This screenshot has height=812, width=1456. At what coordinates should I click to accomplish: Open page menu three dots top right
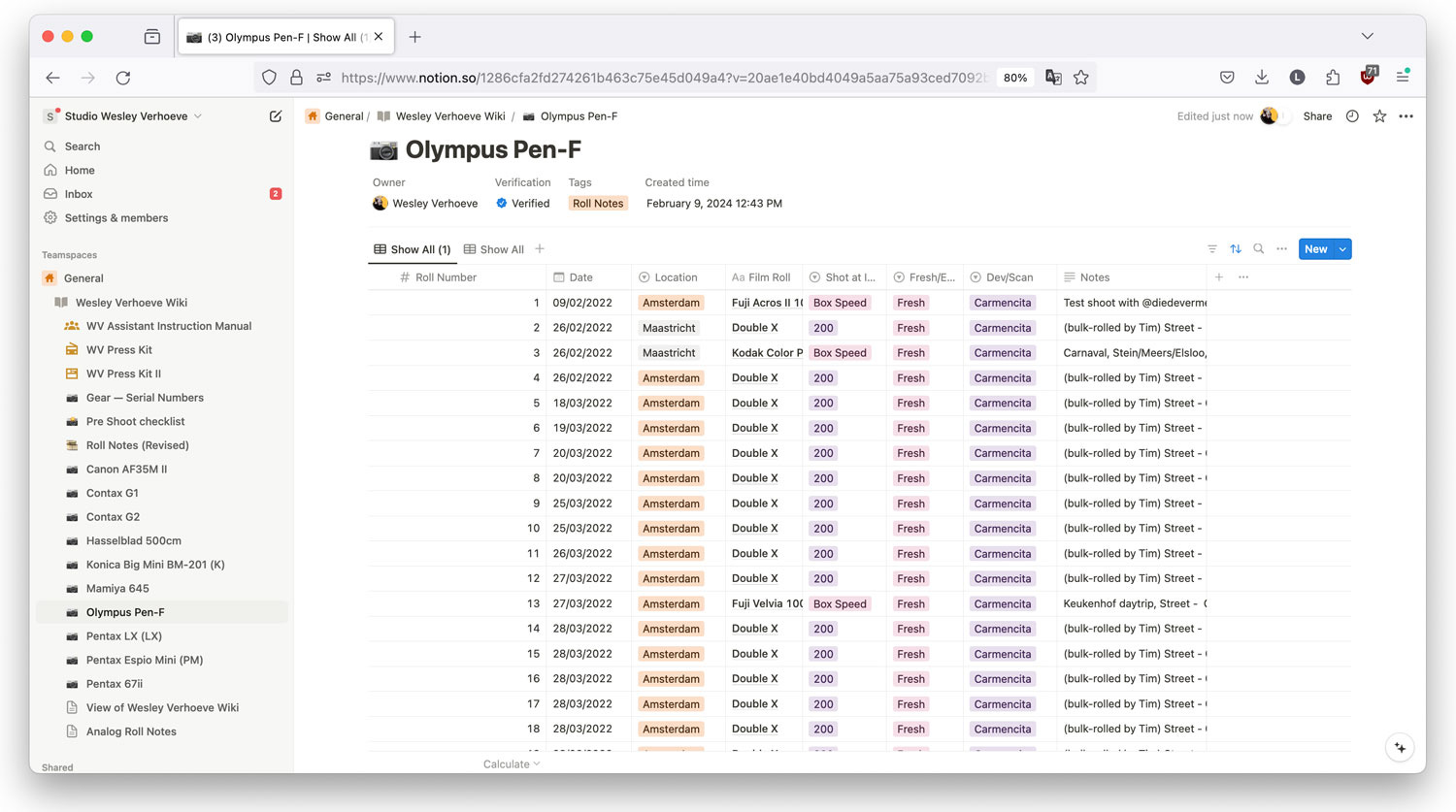tap(1406, 116)
